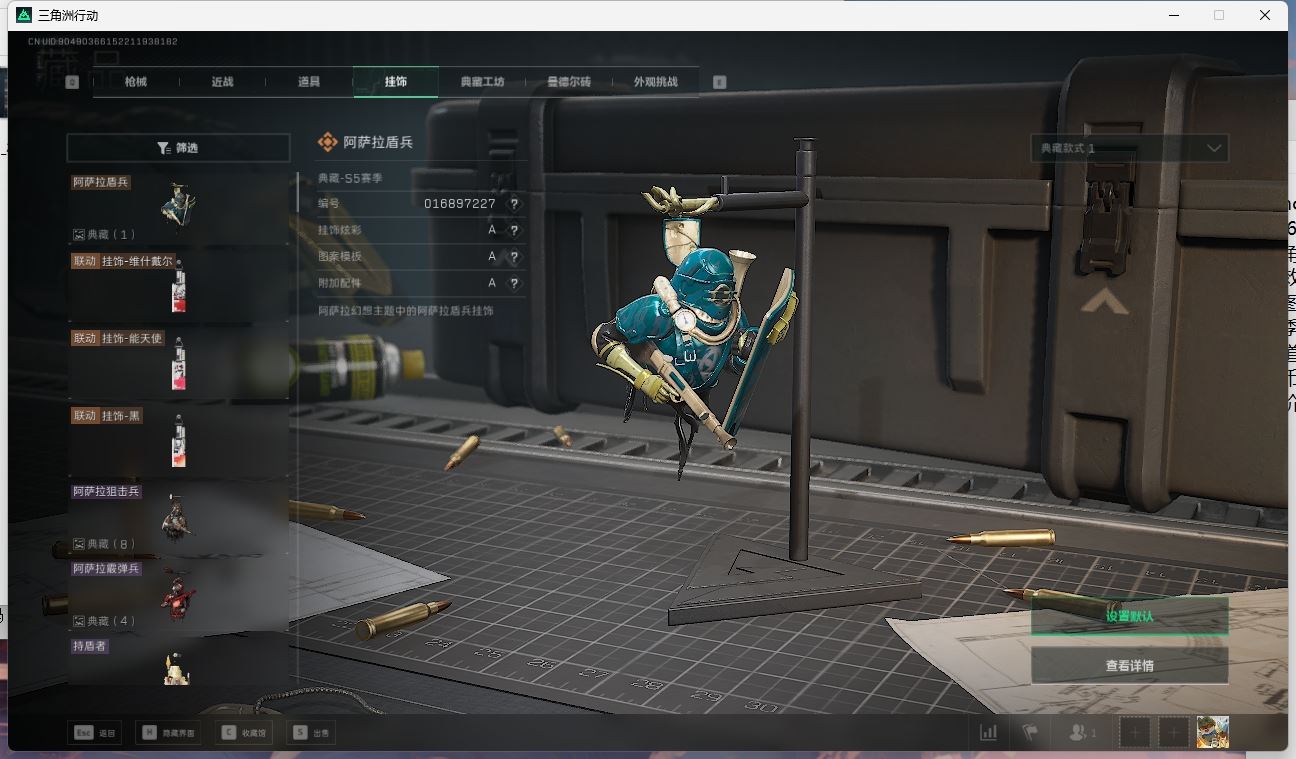The height and width of the screenshot is (759, 1296).
Task: Expand the 典藏款式 1 dropdown
Action: (1129, 148)
